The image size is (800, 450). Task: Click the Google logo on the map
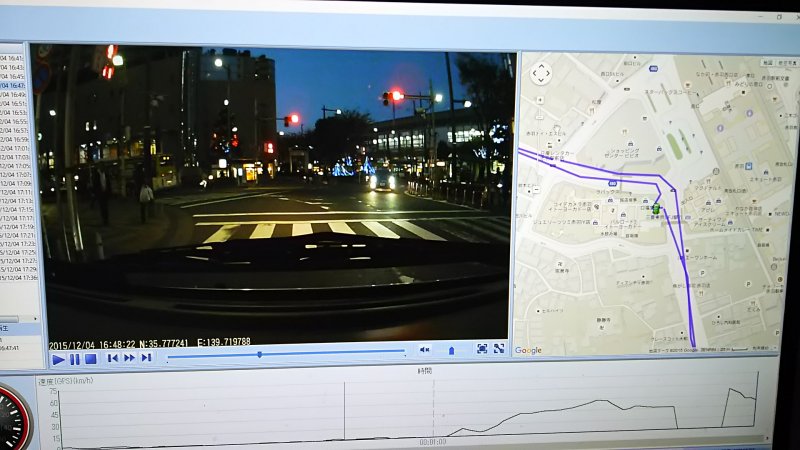(x=529, y=350)
